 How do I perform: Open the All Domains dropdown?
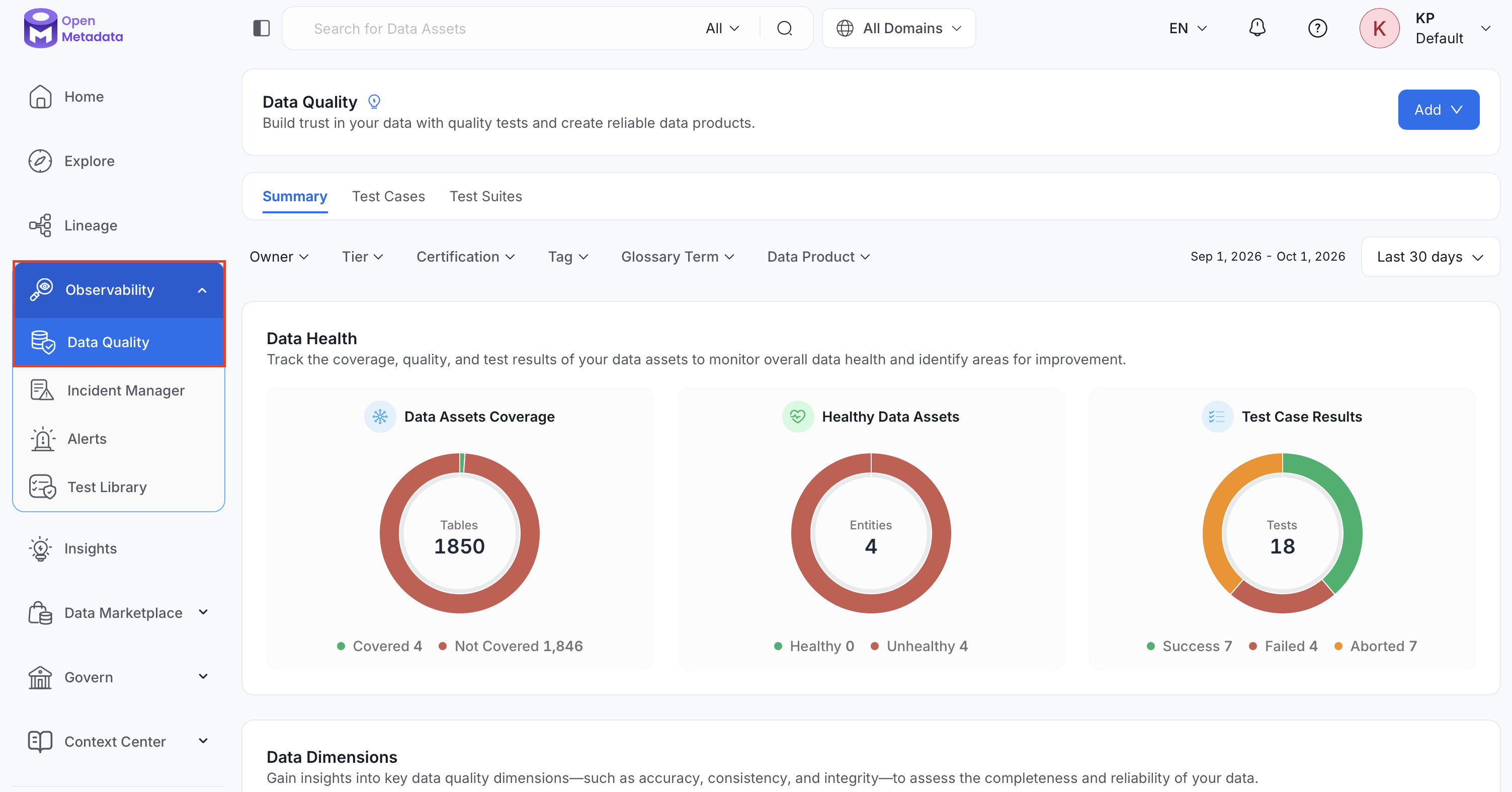pos(899,28)
